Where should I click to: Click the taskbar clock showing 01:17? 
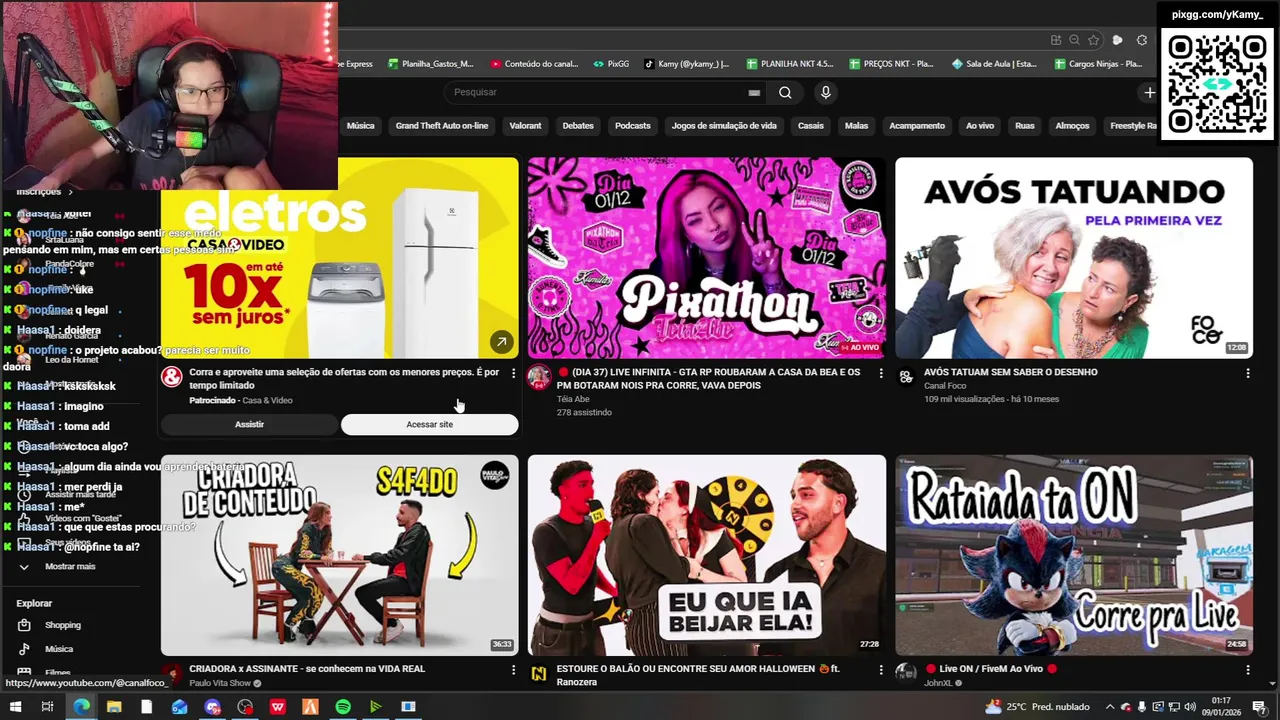(1221, 707)
